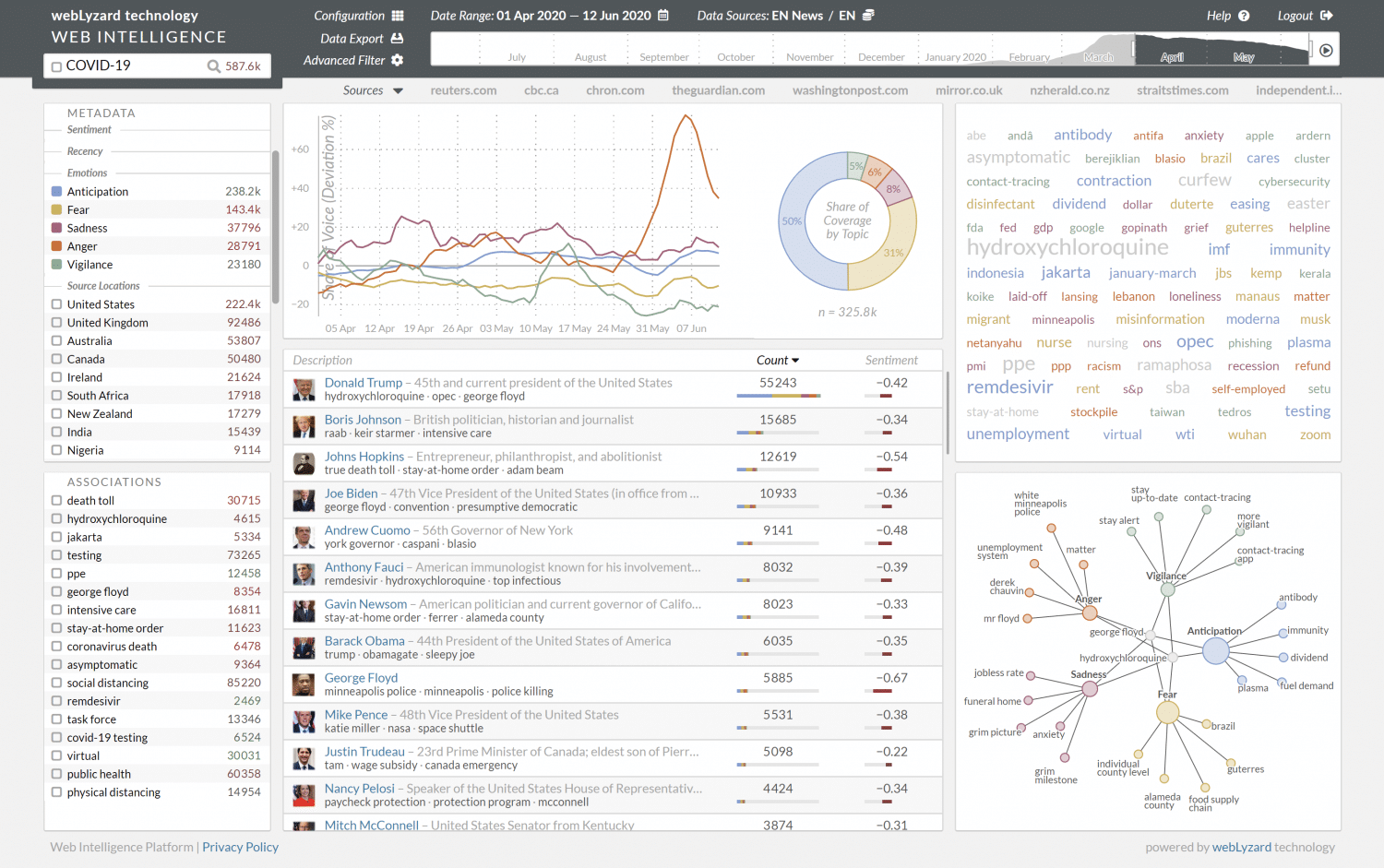Enable the hydroxychloroquine association checkbox
This screenshot has width=1384, height=868.
[57, 519]
